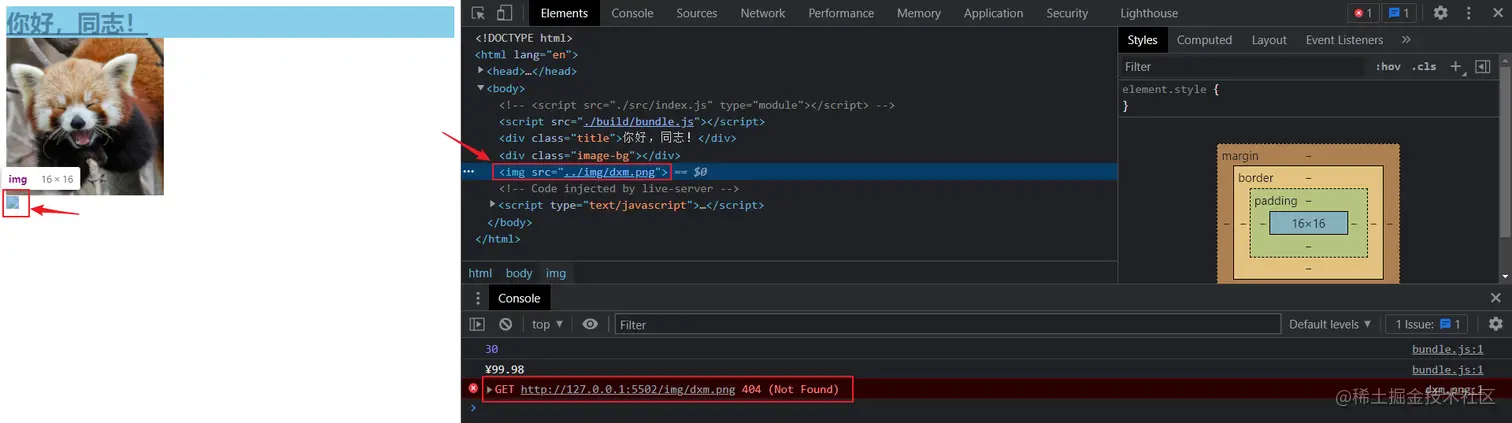Click the element.style rule block
1512x423 pixels.
[x=1171, y=97]
